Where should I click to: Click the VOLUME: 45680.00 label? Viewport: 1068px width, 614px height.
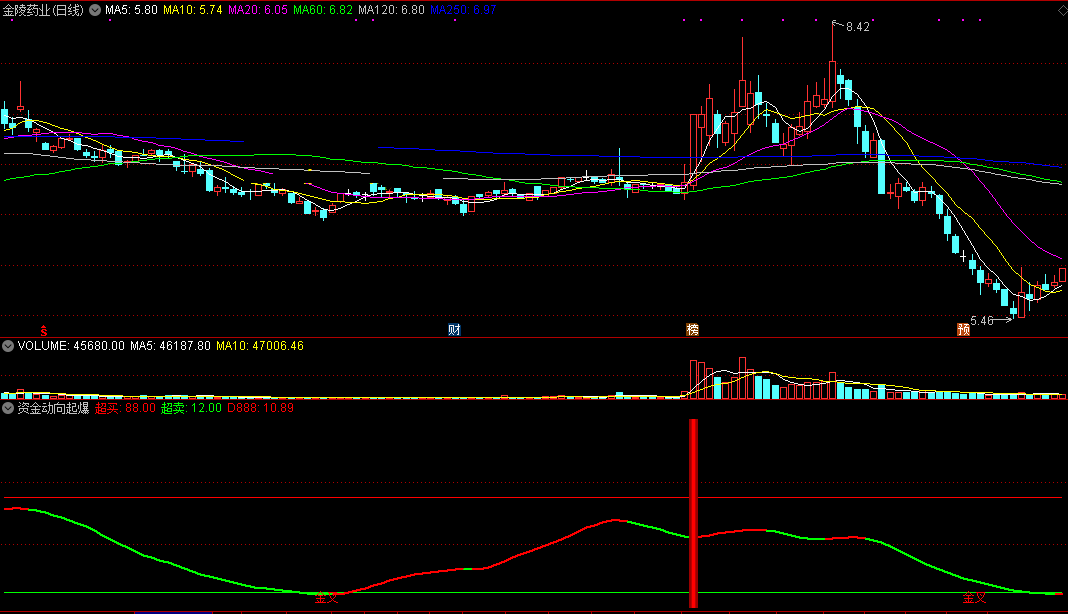71,346
